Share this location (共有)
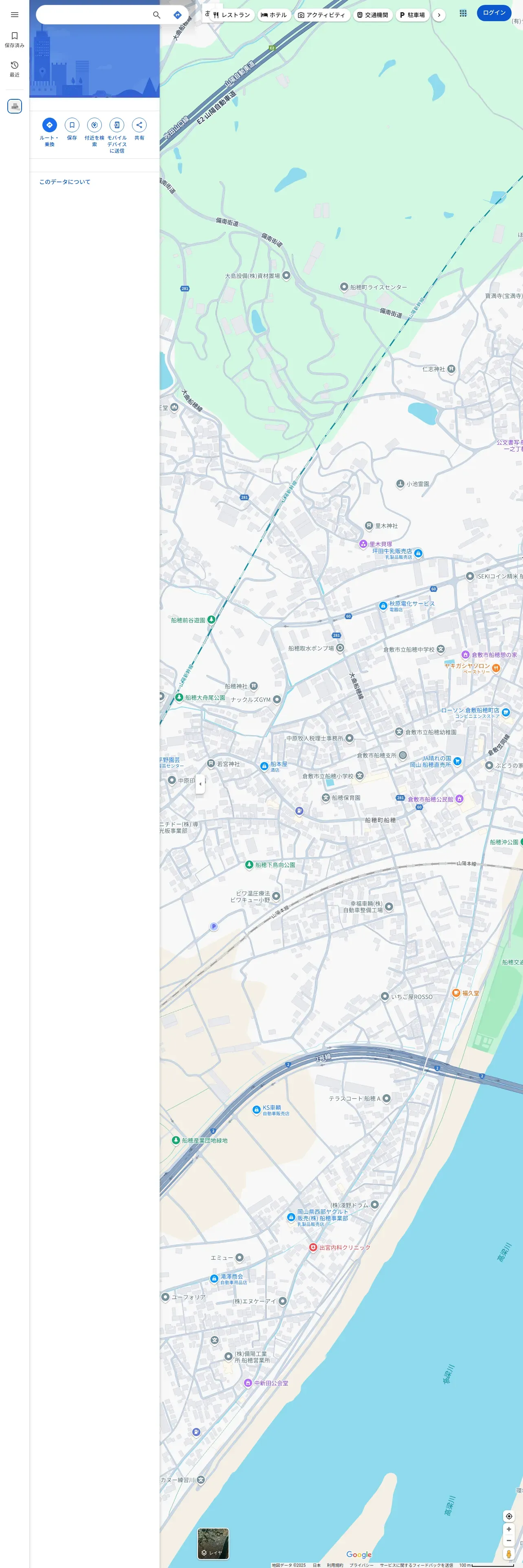The width and height of the screenshot is (523, 1568). tap(139, 129)
